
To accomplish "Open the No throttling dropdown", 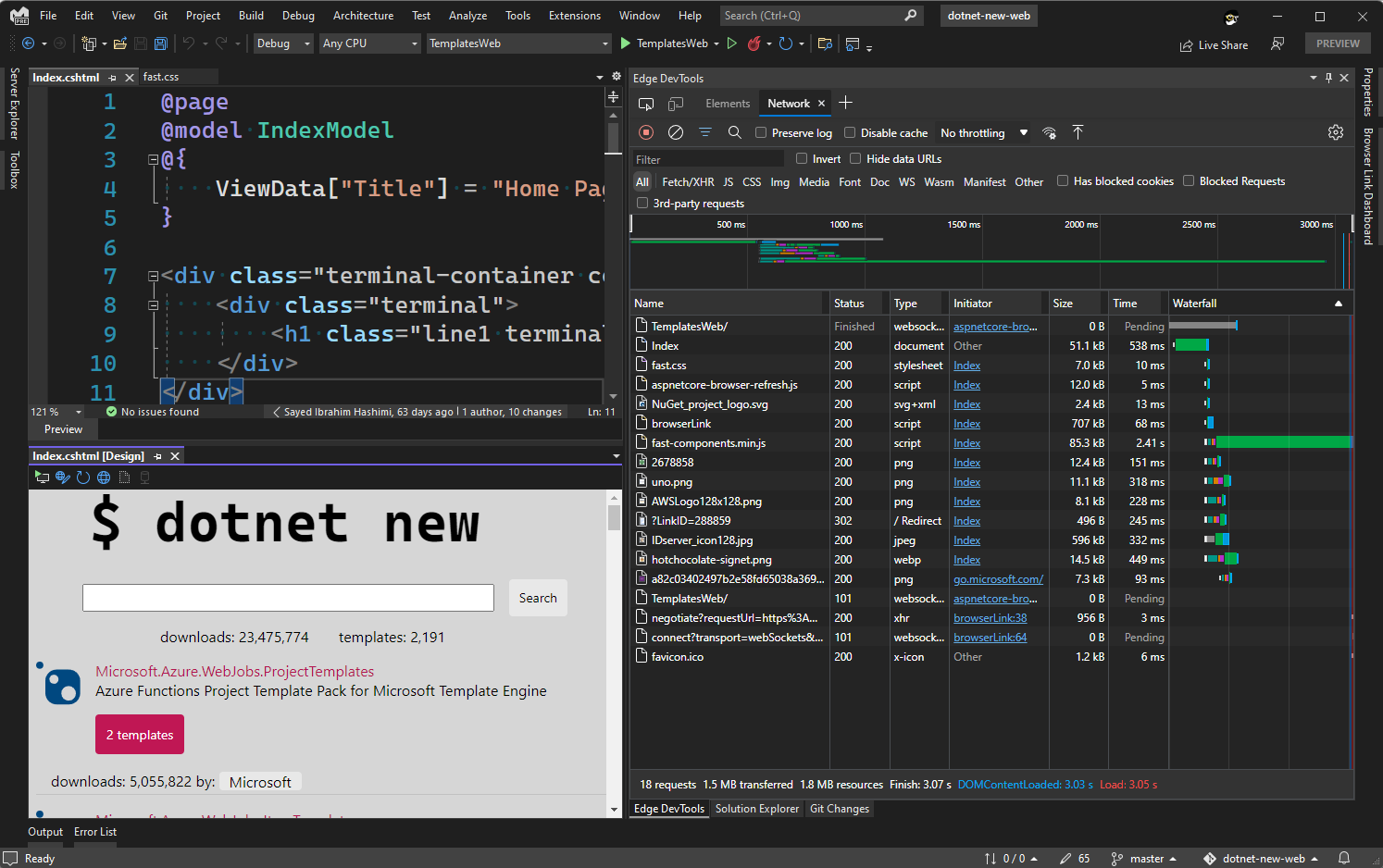I will point(983,132).
